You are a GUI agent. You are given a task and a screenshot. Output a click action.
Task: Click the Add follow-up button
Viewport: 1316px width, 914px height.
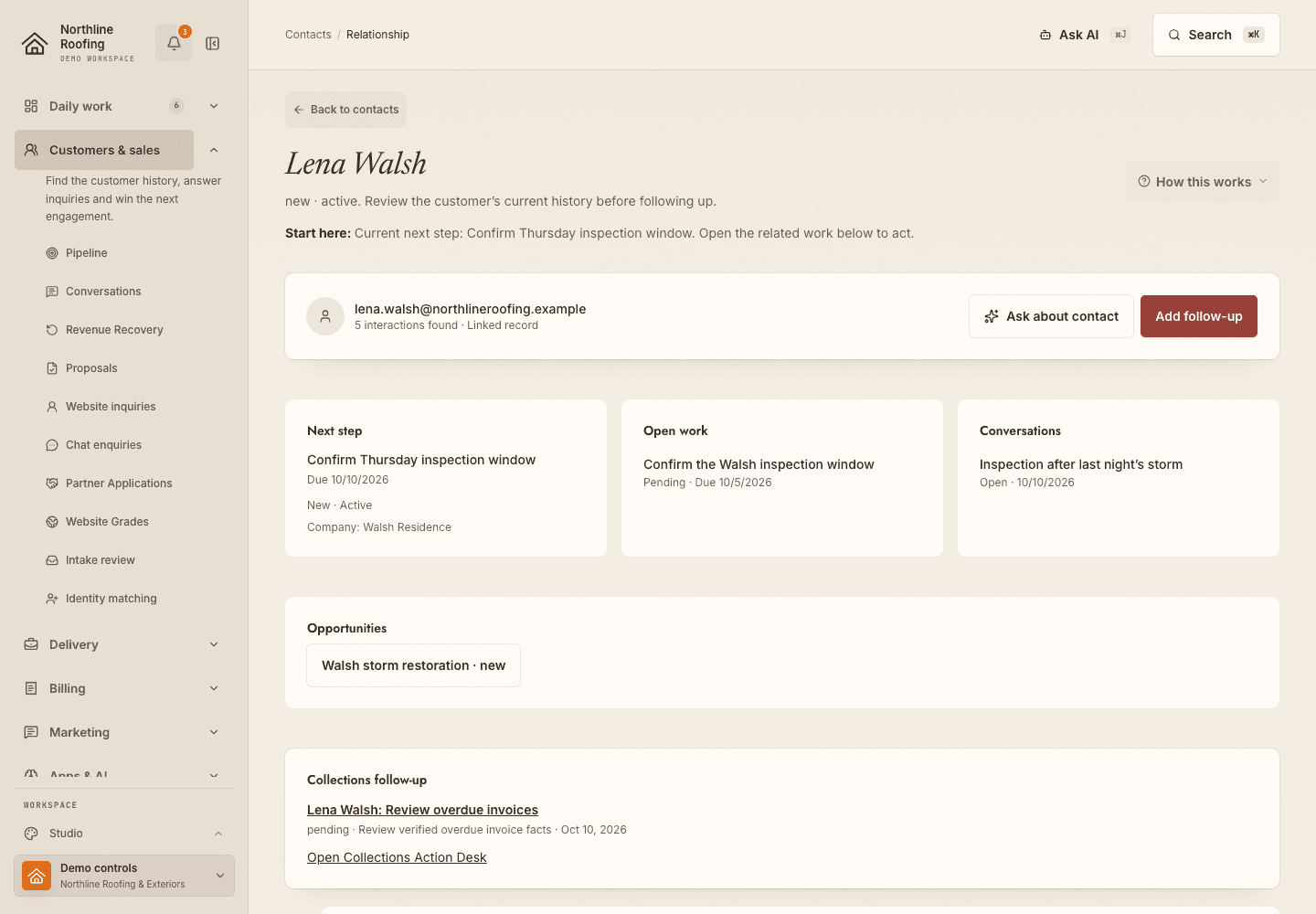click(x=1199, y=316)
